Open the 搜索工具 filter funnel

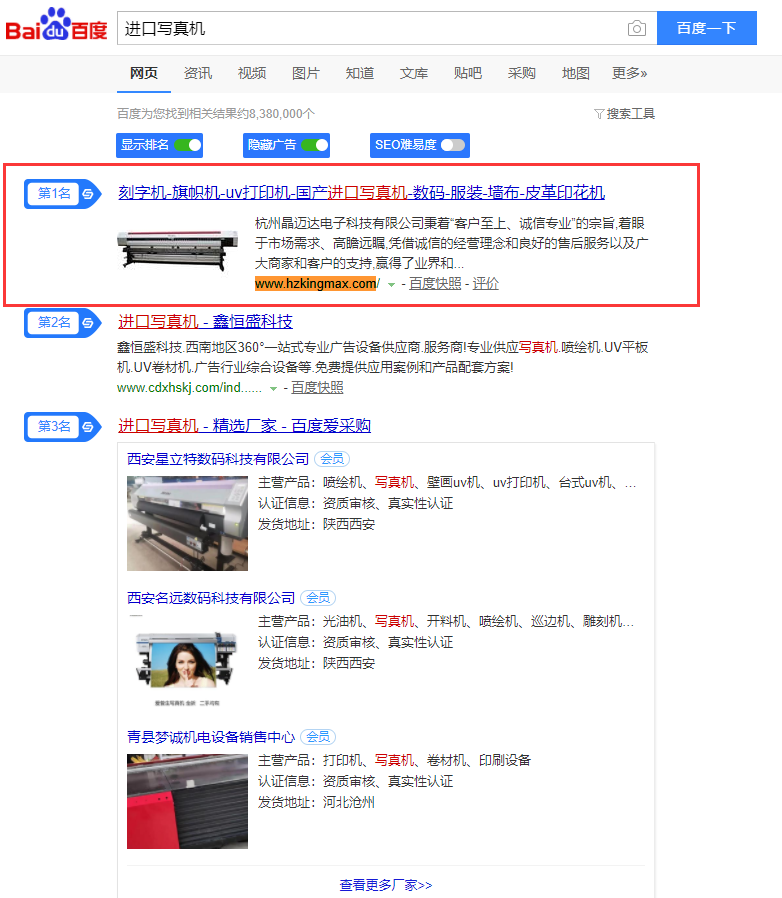point(624,113)
